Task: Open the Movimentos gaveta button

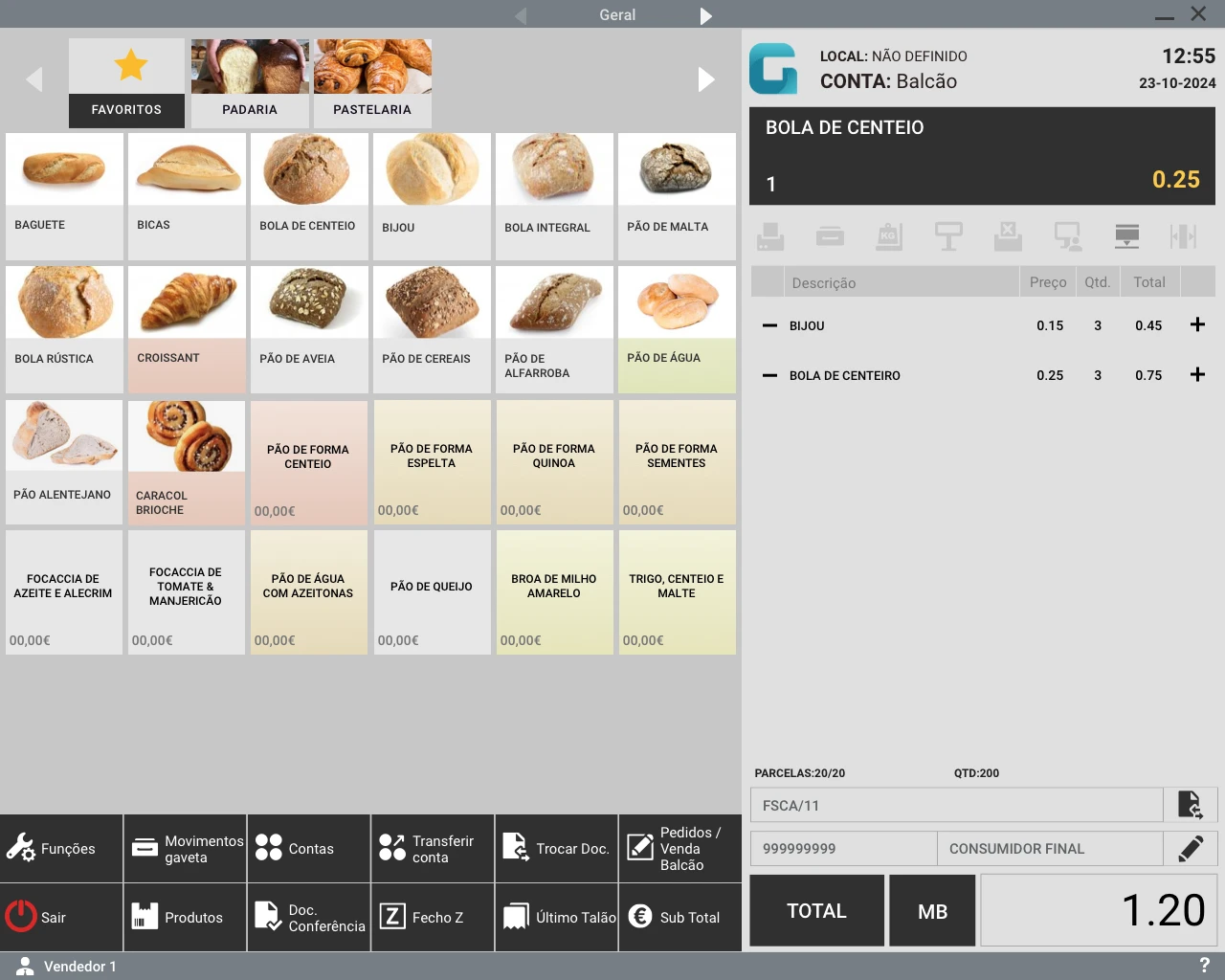Action: click(x=185, y=848)
